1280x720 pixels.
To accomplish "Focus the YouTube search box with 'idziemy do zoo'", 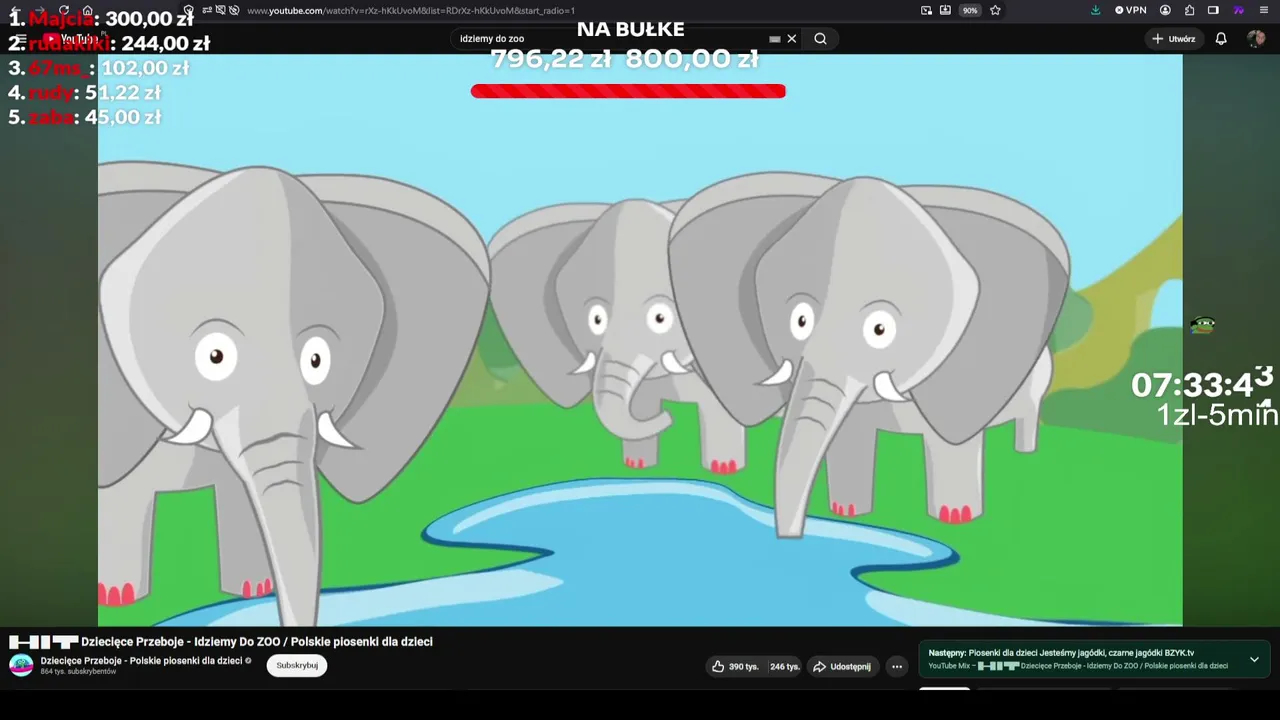I will point(610,39).
